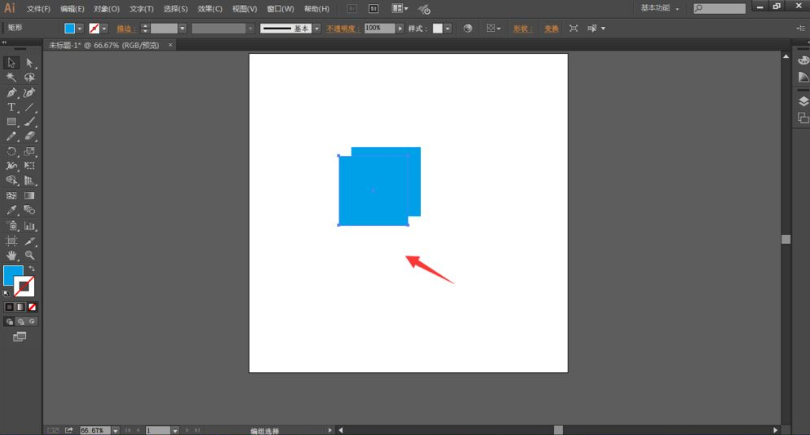Select the Eraser tool
Screen dimensions: 810x435
(x=29, y=136)
